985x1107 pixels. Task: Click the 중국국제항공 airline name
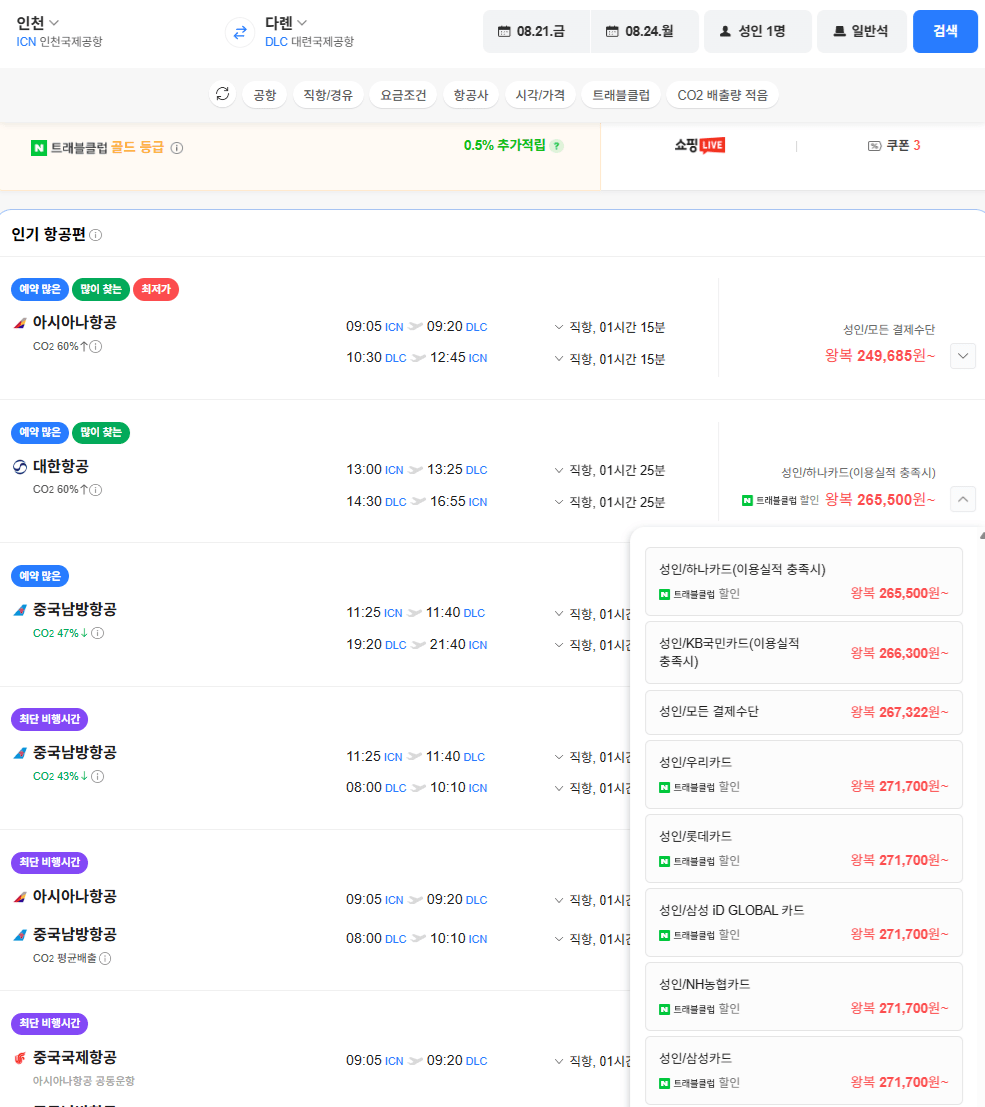click(x=75, y=1058)
